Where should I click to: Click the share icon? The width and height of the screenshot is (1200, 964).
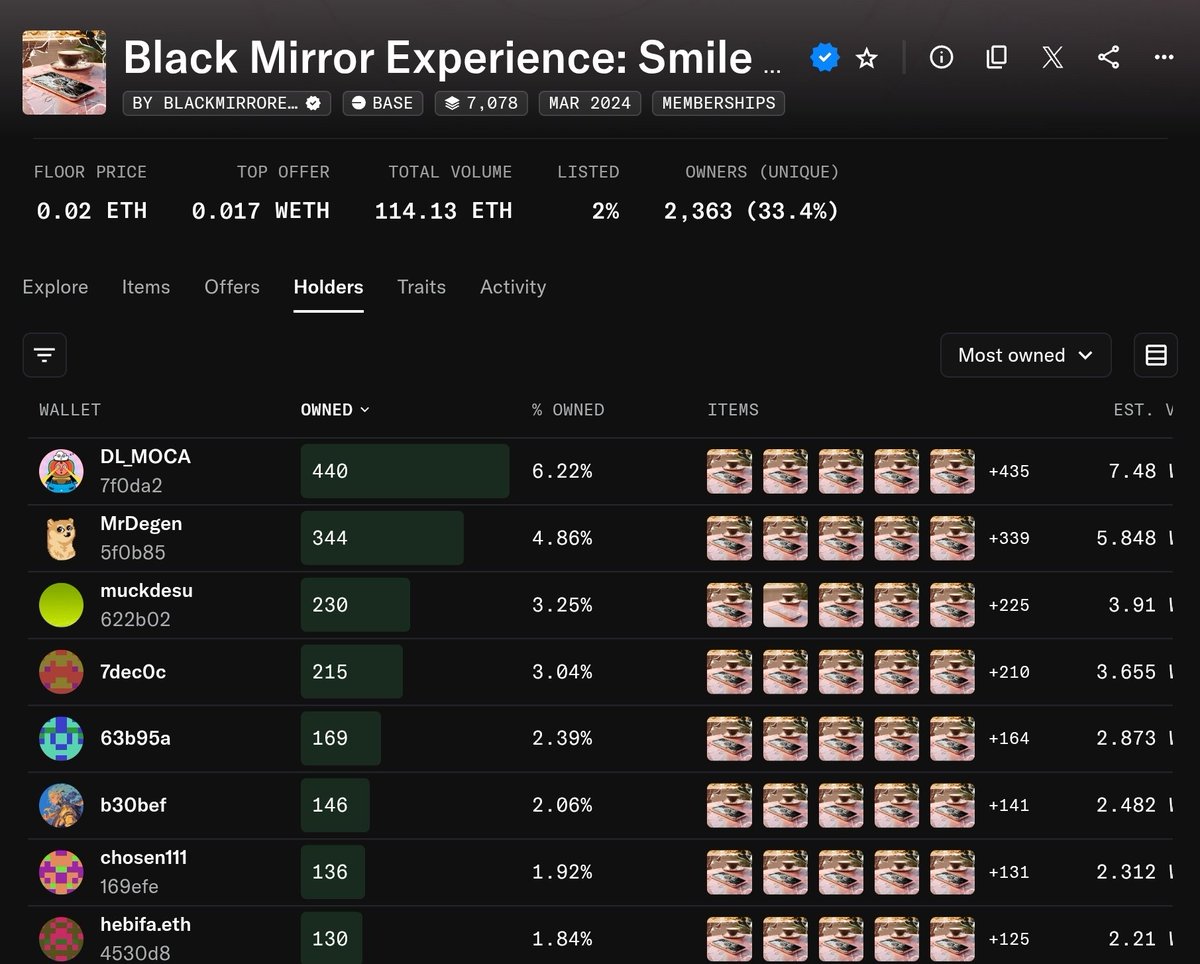click(1108, 57)
